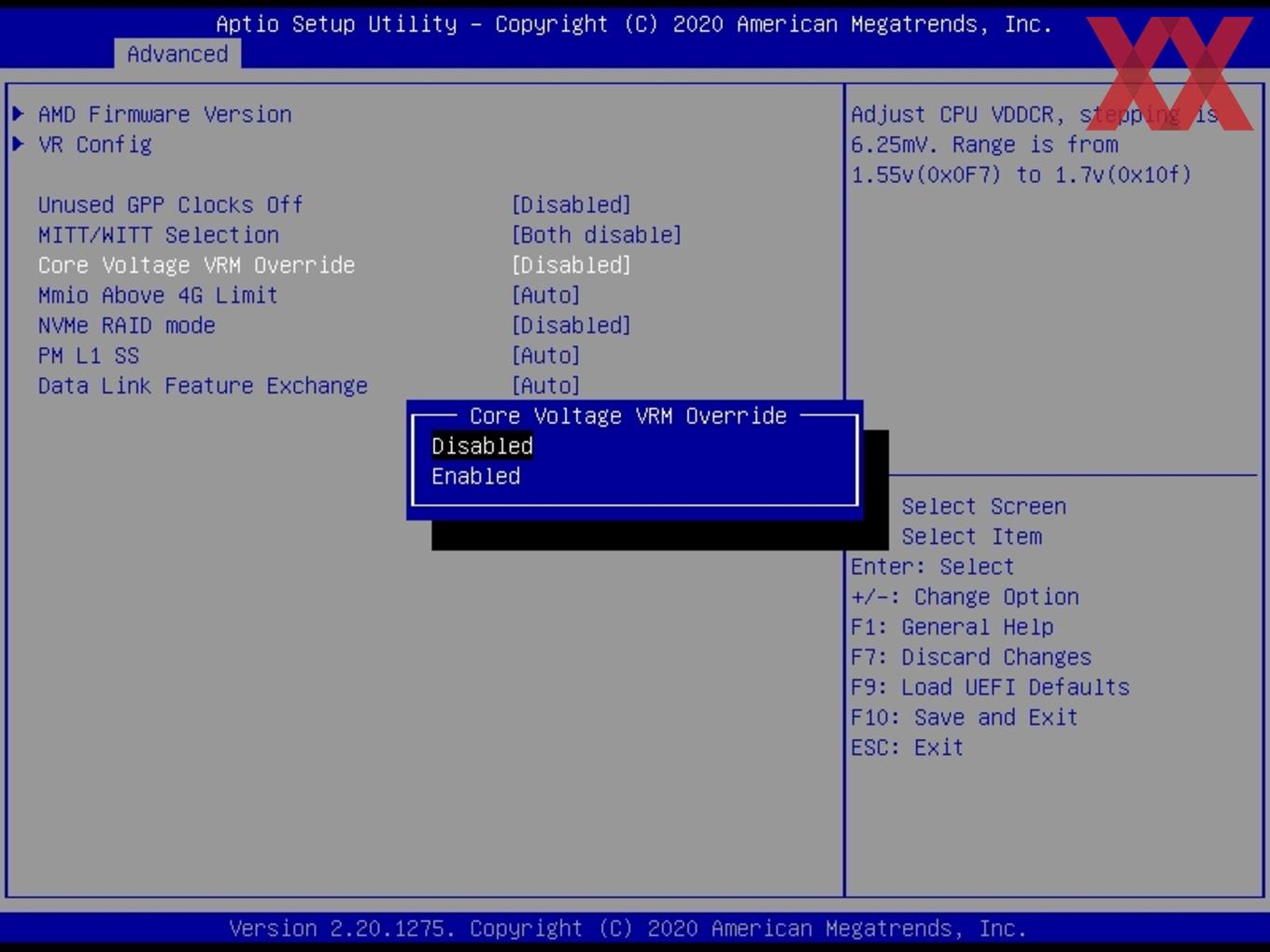
Task: Click the popup title Core Voltage VRM Override
Action: [628, 415]
